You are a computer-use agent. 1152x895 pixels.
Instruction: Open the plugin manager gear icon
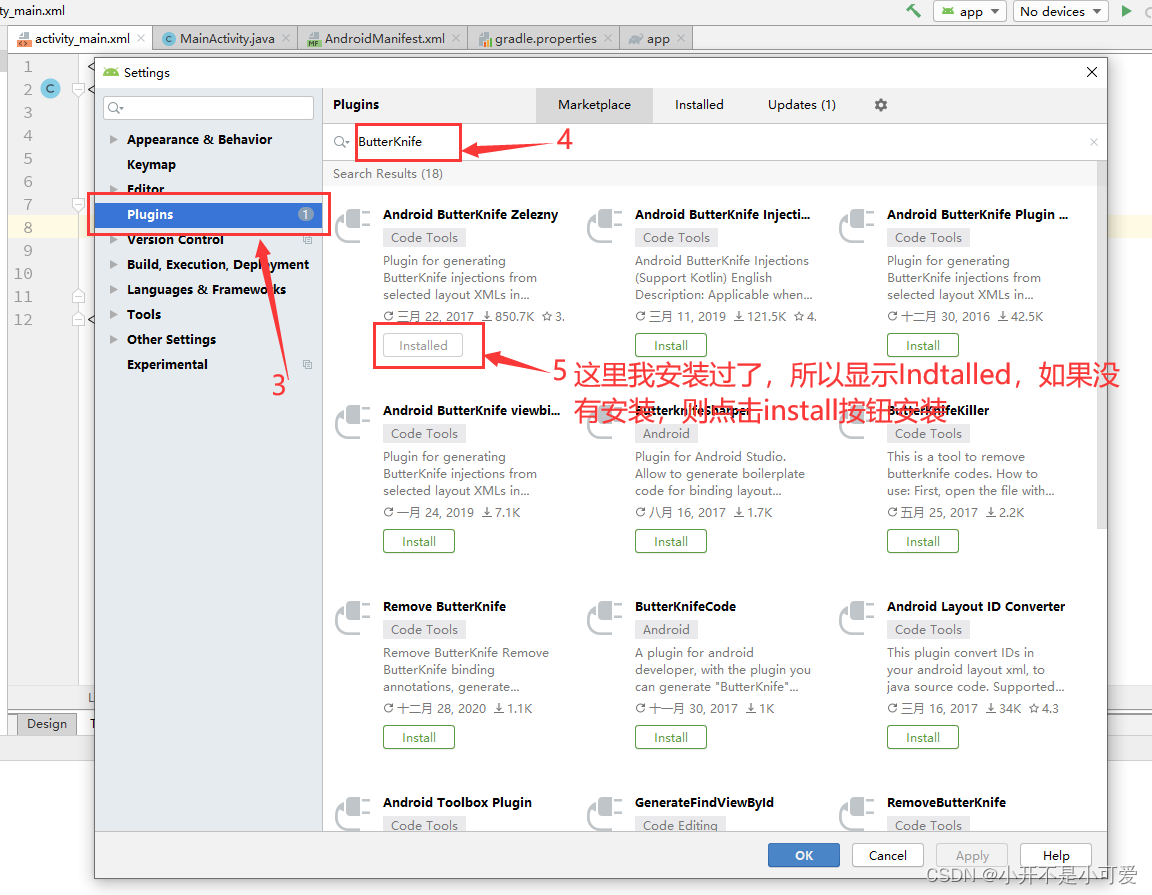[x=880, y=105]
